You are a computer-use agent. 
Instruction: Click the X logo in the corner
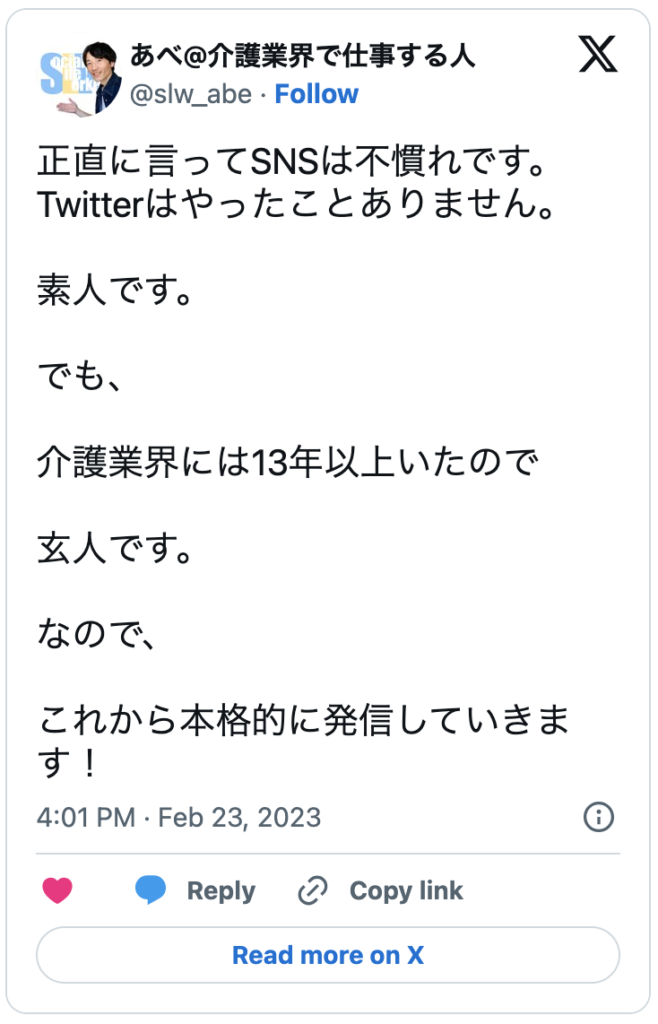(x=598, y=57)
